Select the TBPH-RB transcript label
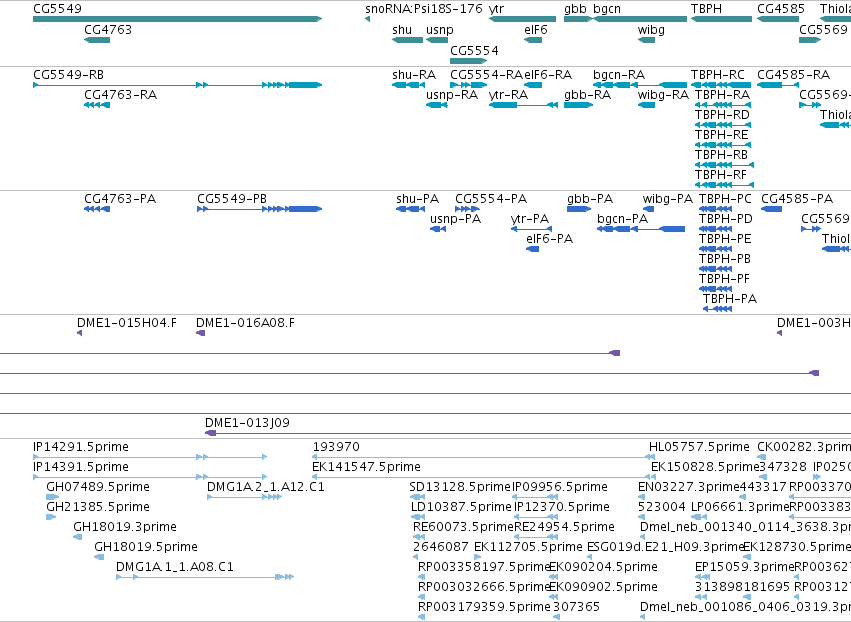851x622 pixels. click(722, 155)
